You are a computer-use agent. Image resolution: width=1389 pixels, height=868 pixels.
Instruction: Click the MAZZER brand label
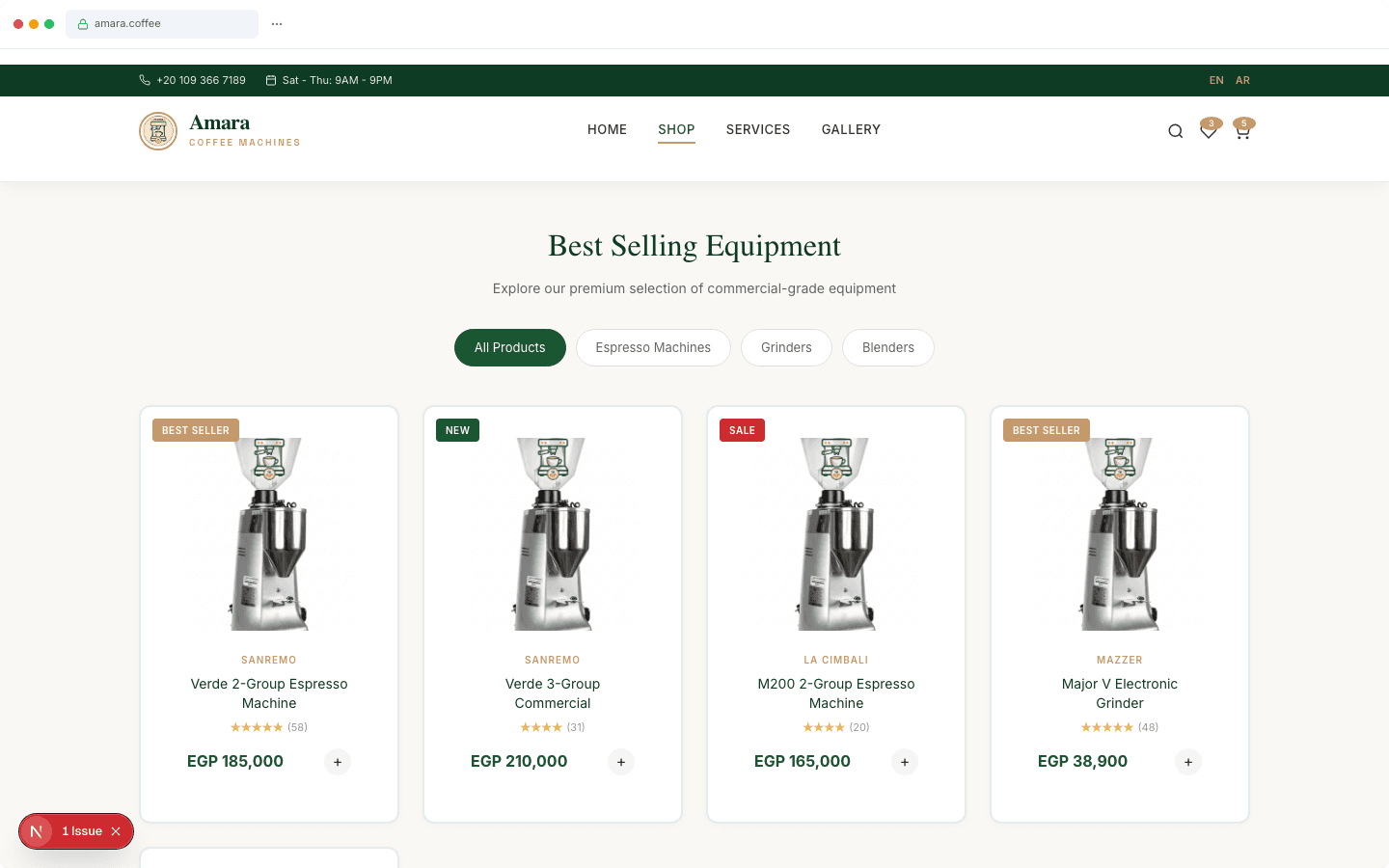[1120, 660]
